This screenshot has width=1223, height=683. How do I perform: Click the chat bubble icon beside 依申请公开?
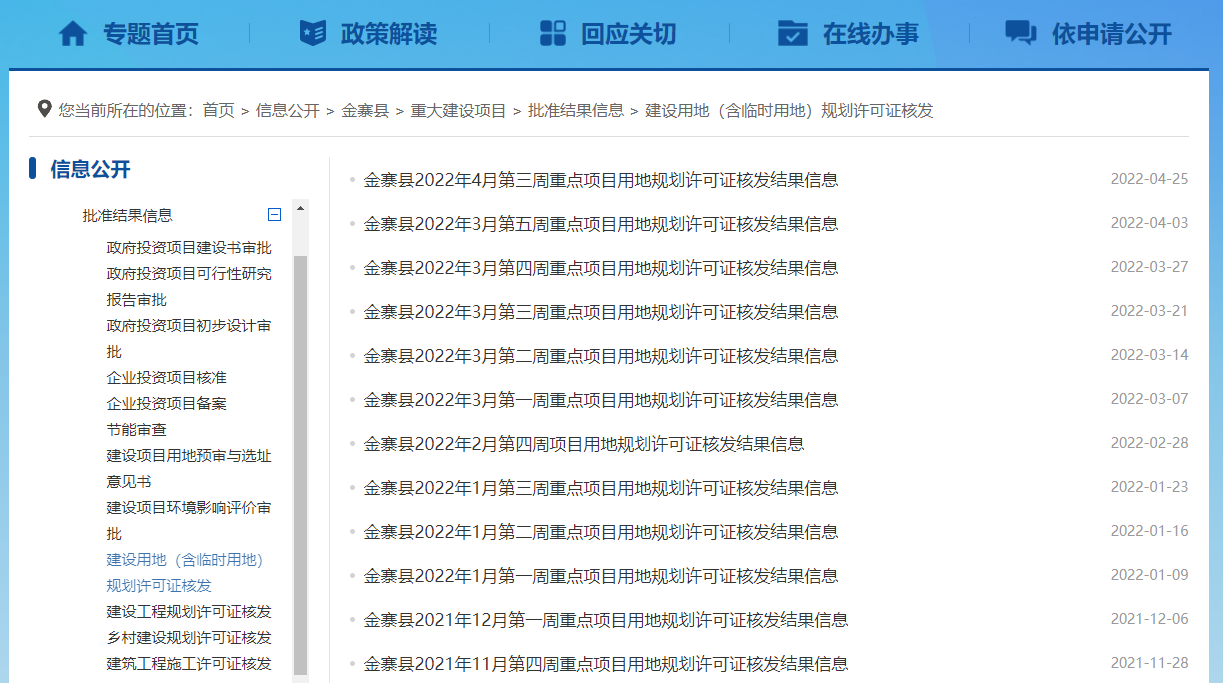point(1020,33)
